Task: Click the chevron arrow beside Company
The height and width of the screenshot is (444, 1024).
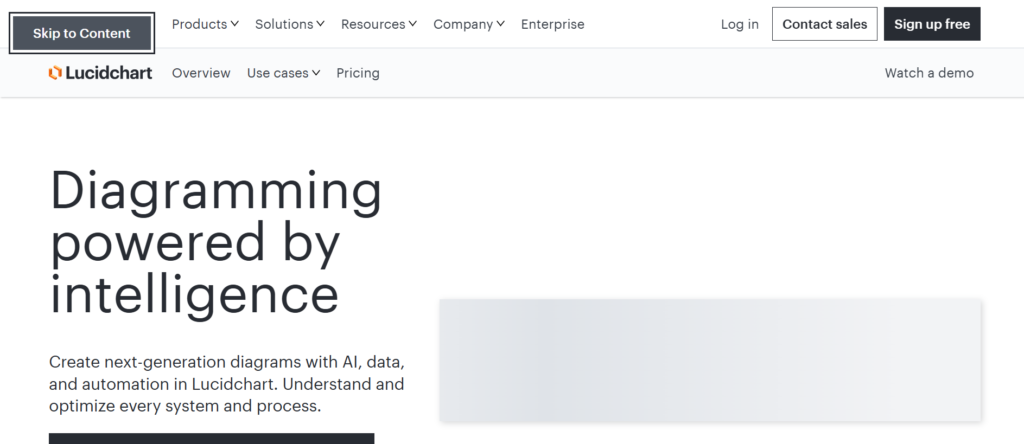Action: tap(500, 24)
